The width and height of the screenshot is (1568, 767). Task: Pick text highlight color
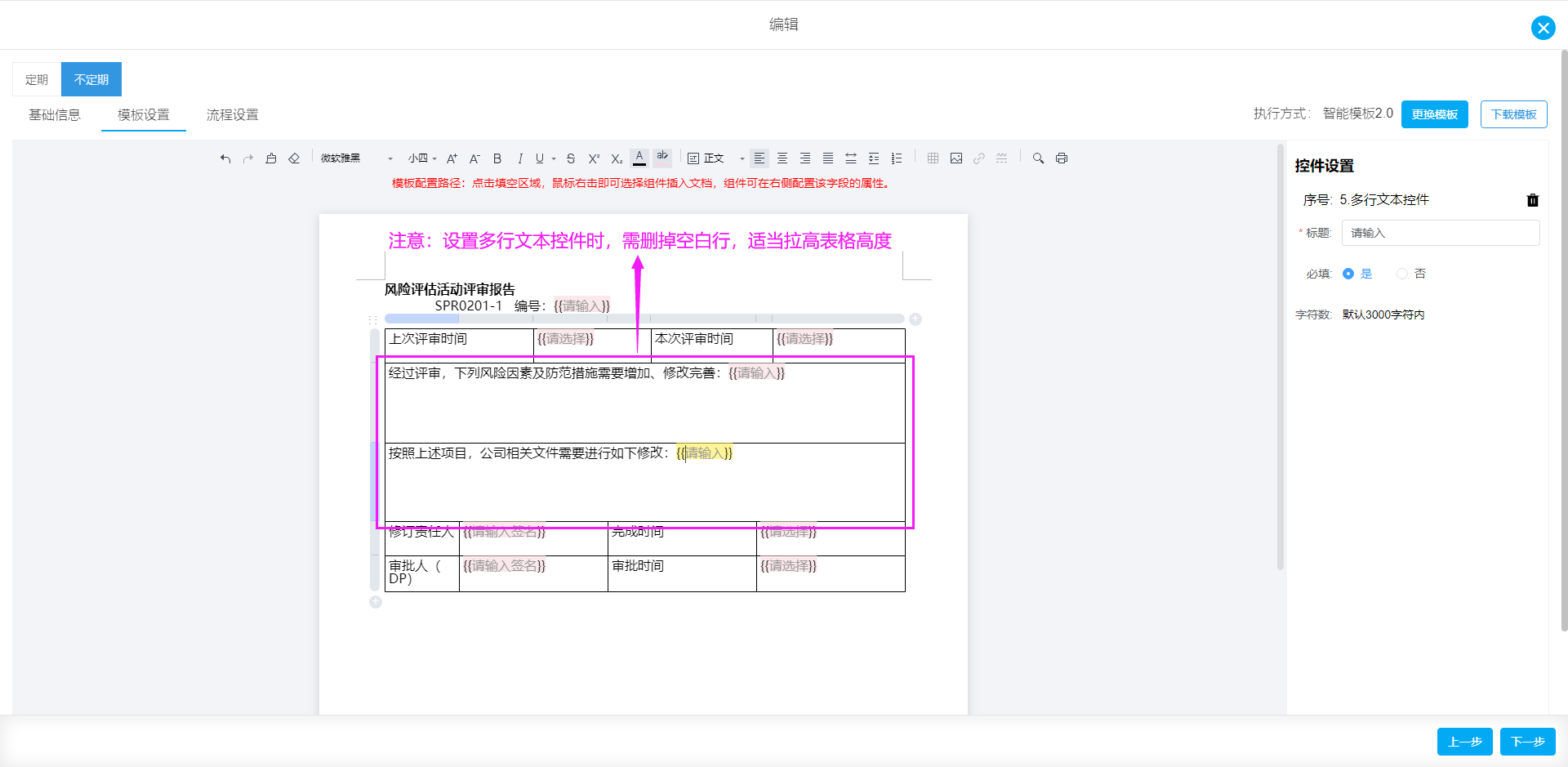(662, 158)
